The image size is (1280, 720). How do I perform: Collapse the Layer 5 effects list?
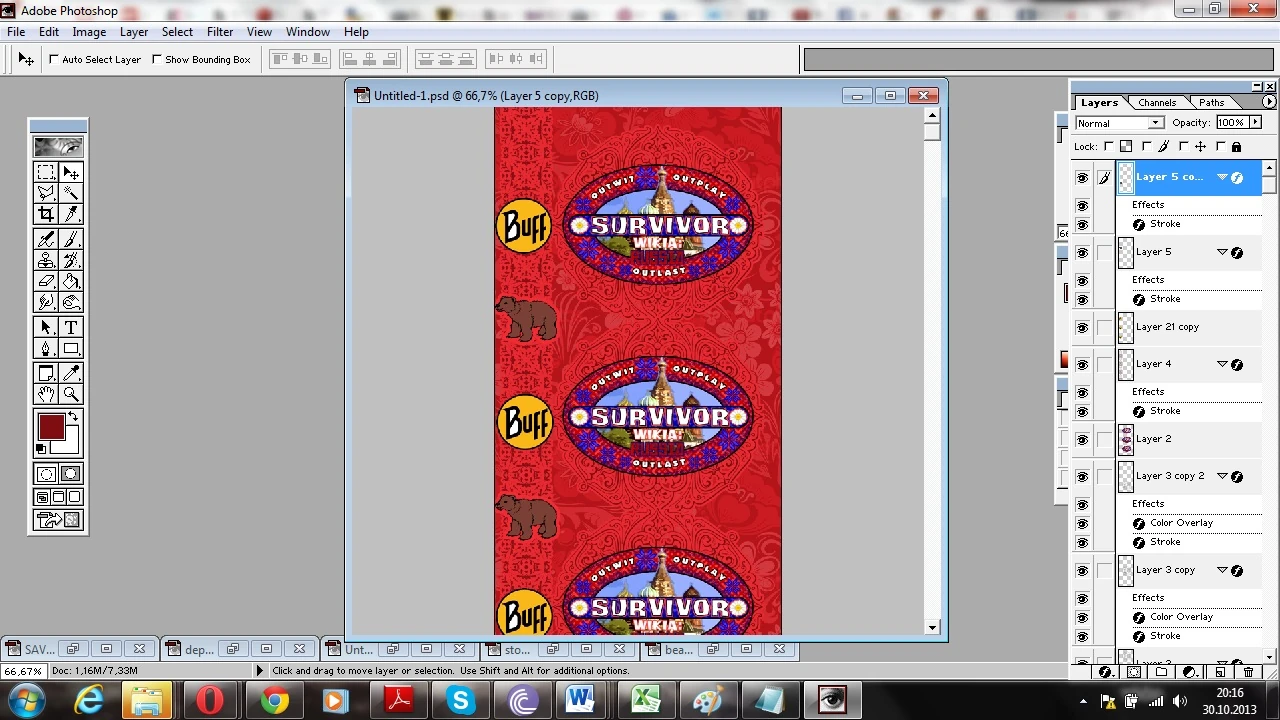pos(1222,252)
